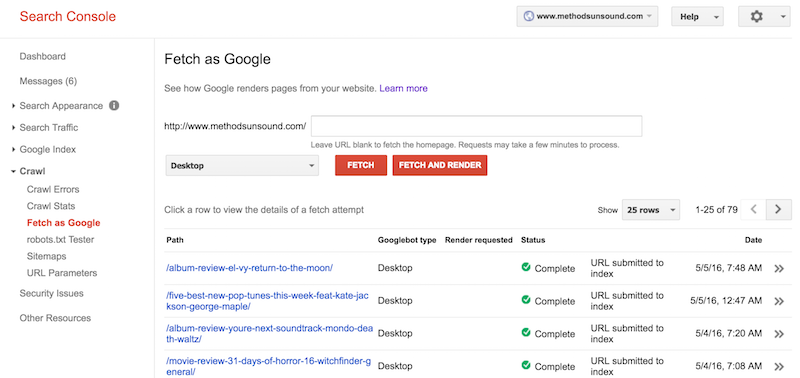Open Sitemaps page
Screen dimensions: 800x378
pyautogui.click(x=46, y=256)
